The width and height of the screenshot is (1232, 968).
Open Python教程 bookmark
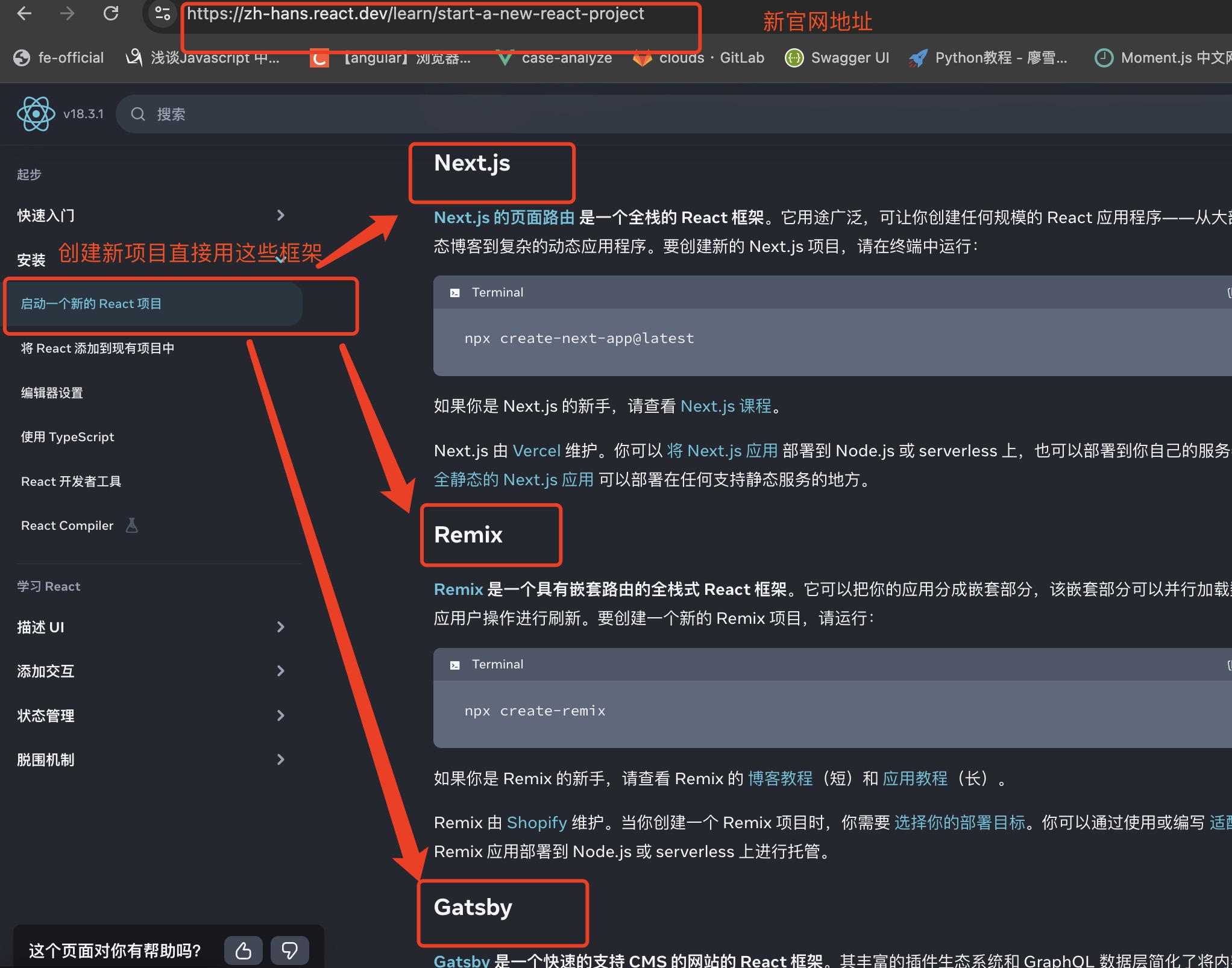click(x=988, y=58)
